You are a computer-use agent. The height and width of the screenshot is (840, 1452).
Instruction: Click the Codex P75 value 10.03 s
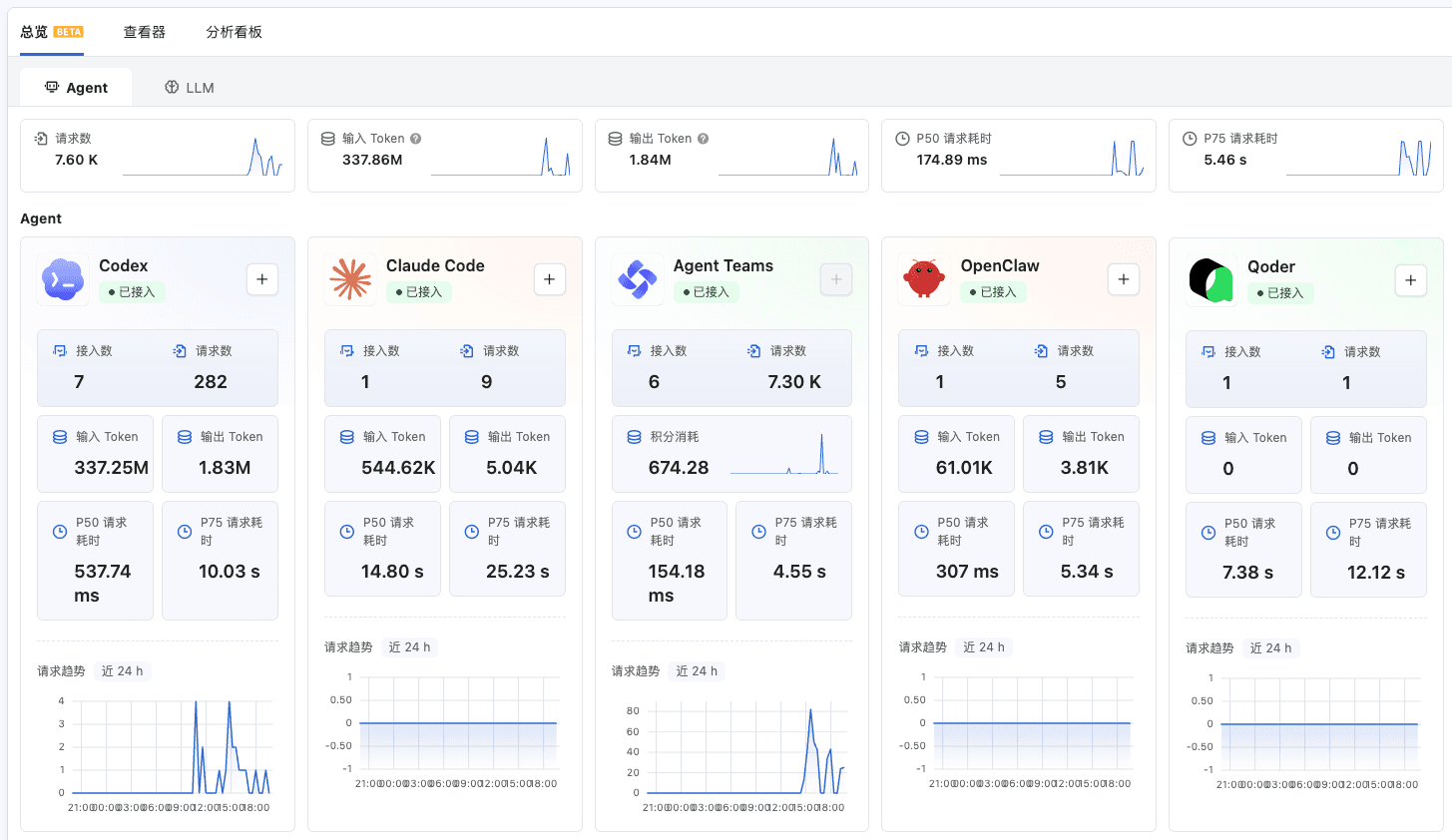coord(230,572)
